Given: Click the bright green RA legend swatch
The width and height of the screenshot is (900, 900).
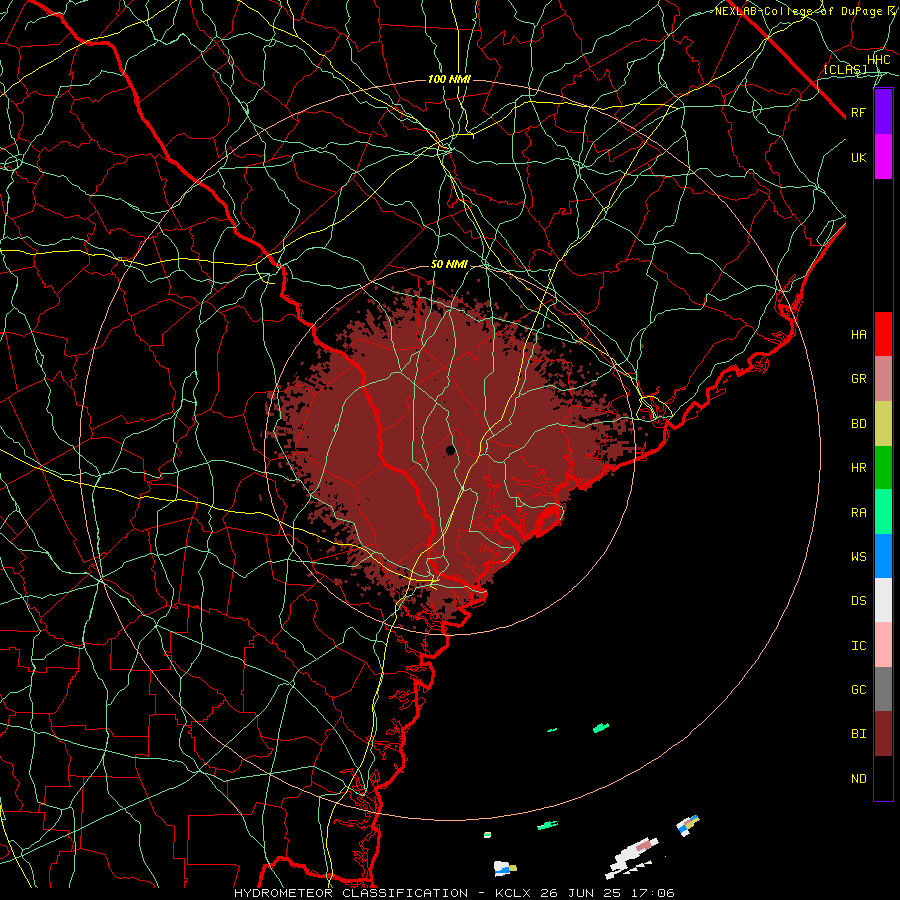Looking at the screenshot, I should (883, 511).
